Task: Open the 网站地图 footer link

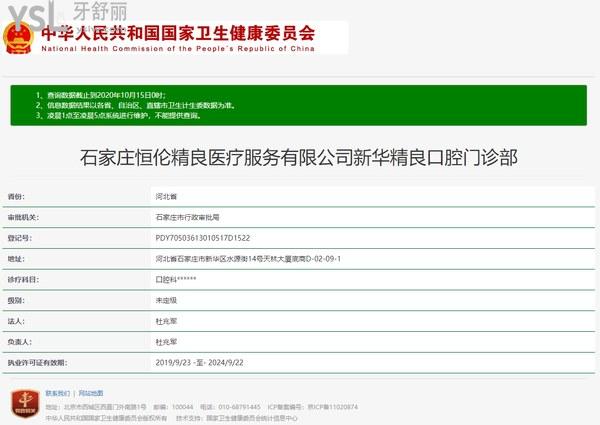Action: click(x=91, y=393)
